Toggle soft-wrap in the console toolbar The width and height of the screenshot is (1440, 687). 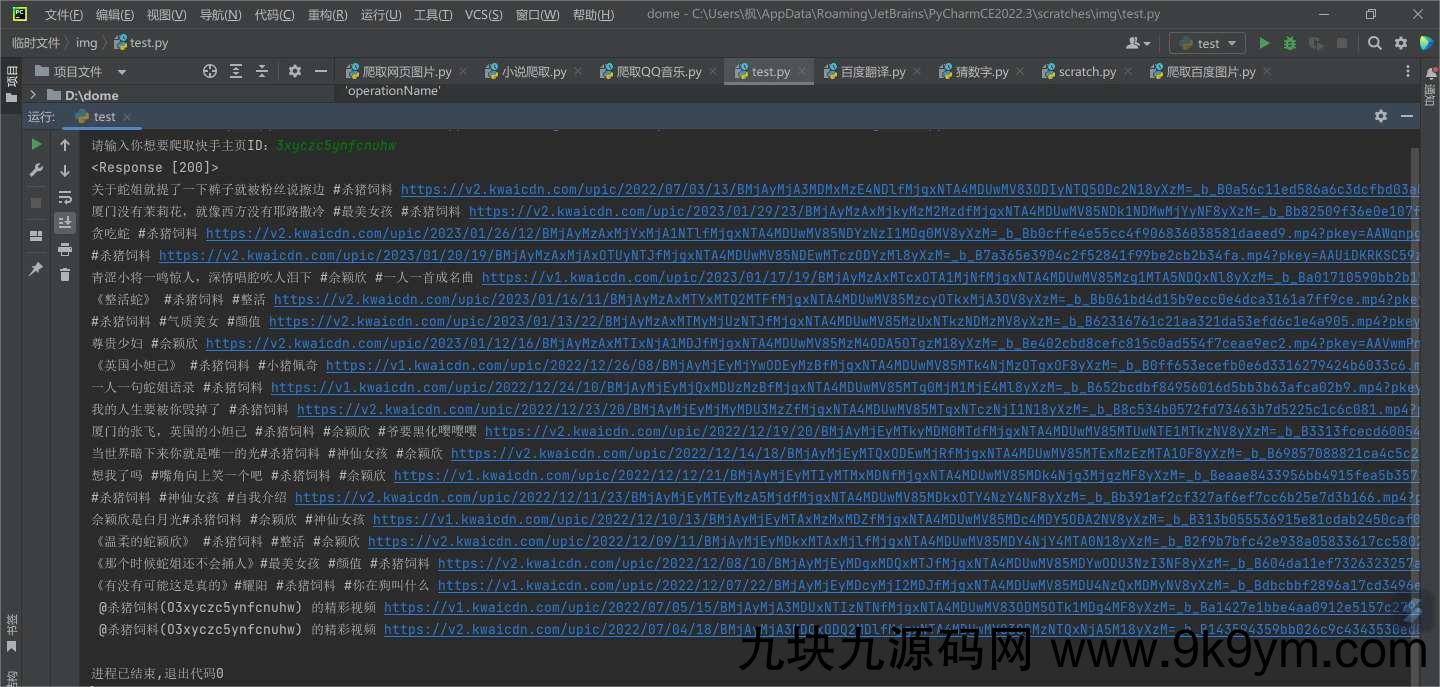(x=65, y=197)
